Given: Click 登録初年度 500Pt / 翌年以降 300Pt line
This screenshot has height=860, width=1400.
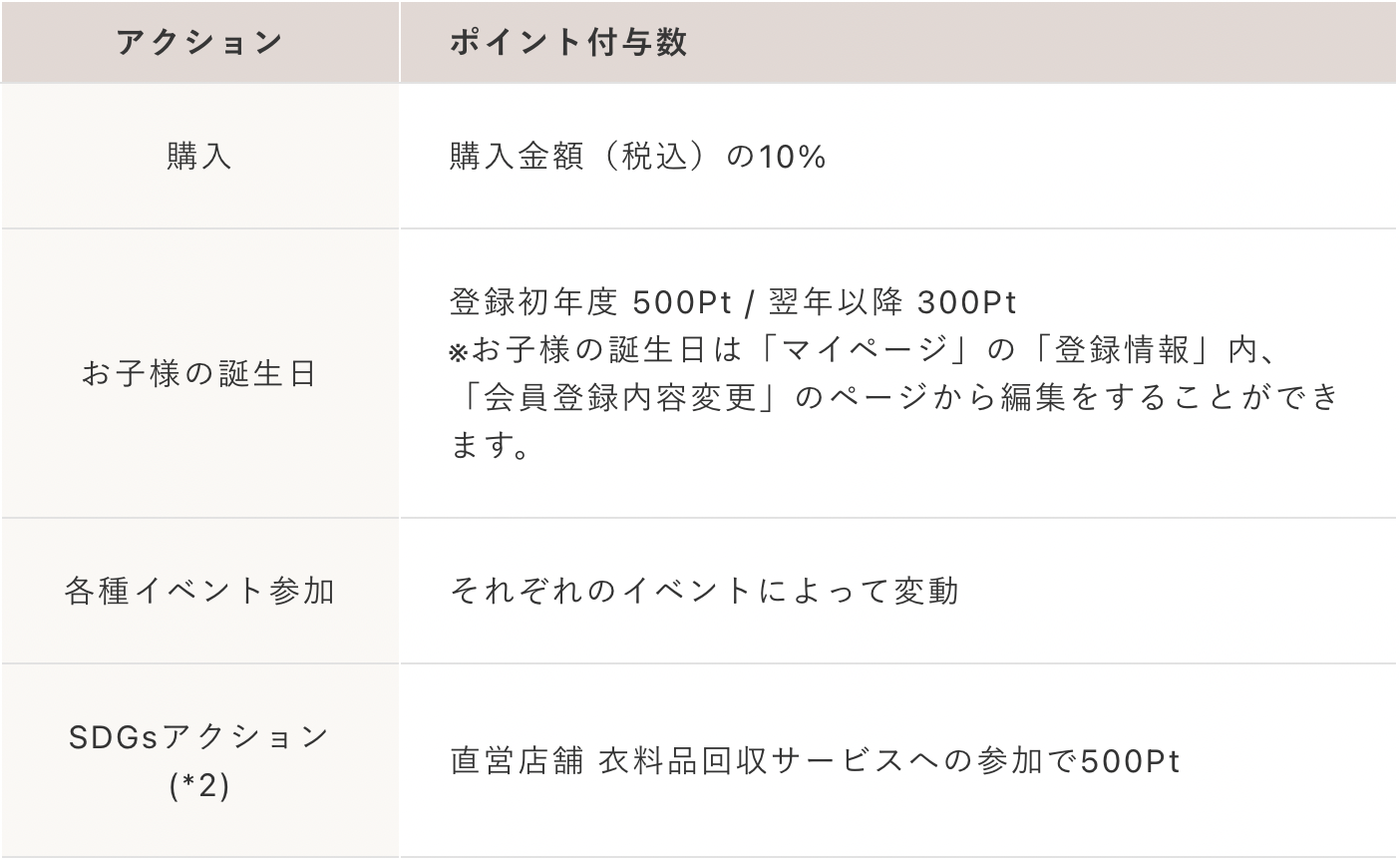Looking at the screenshot, I should tap(733, 301).
